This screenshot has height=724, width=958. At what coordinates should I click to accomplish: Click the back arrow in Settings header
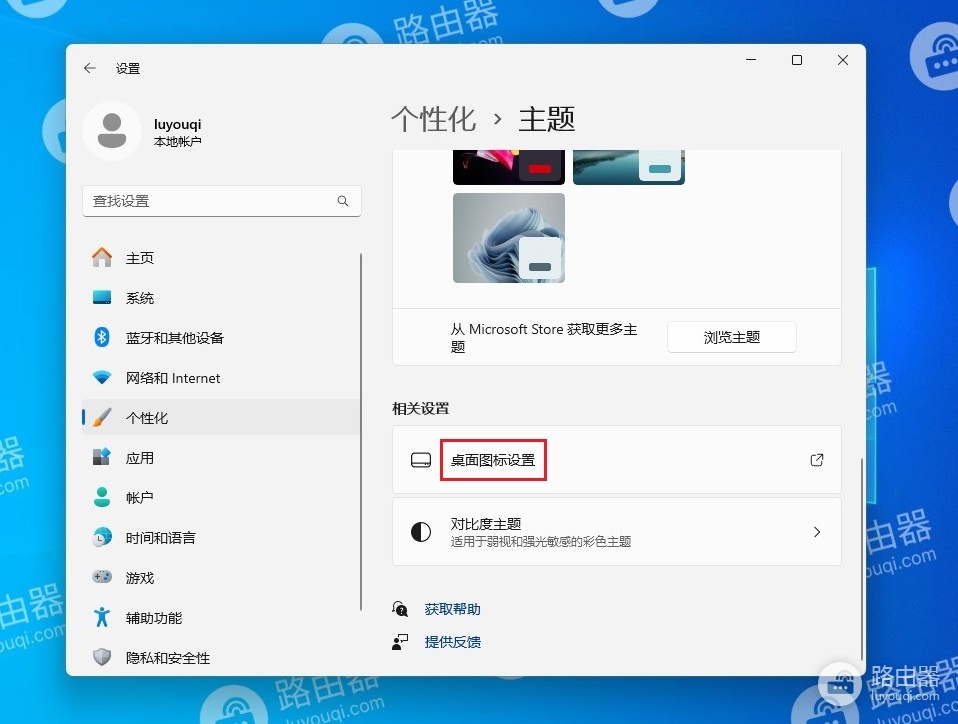(x=90, y=68)
